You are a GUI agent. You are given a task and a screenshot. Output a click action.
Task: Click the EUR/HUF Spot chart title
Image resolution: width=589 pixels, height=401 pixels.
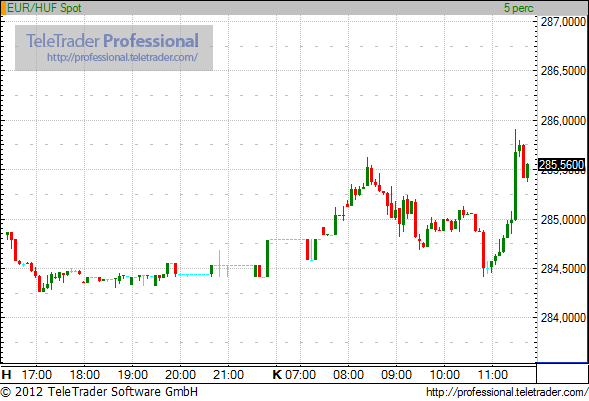pyautogui.click(x=44, y=8)
